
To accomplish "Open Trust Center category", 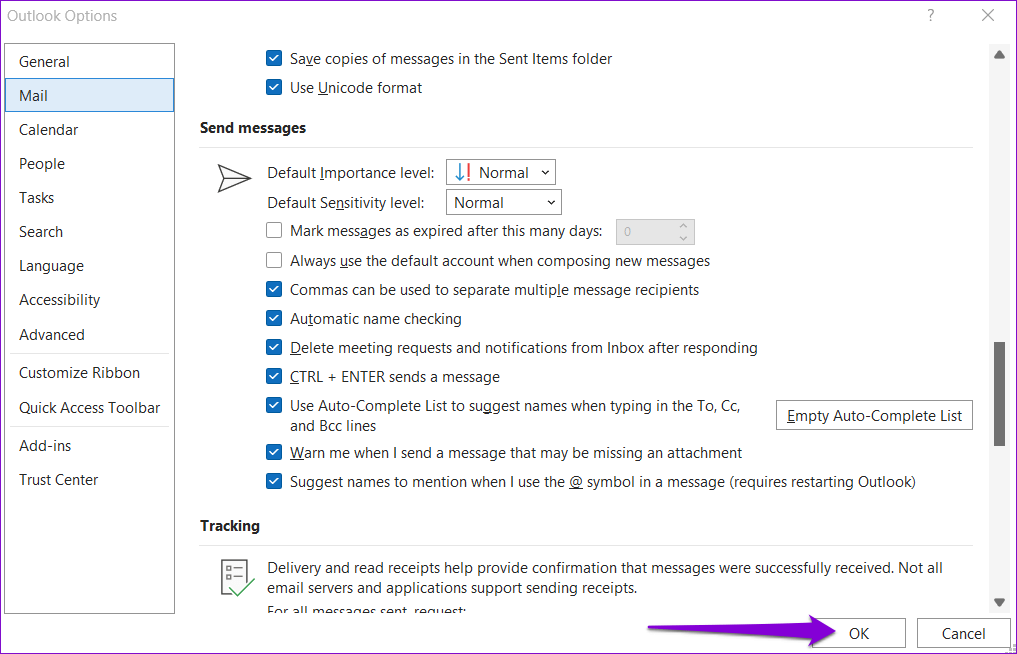I will coord(90,480).
